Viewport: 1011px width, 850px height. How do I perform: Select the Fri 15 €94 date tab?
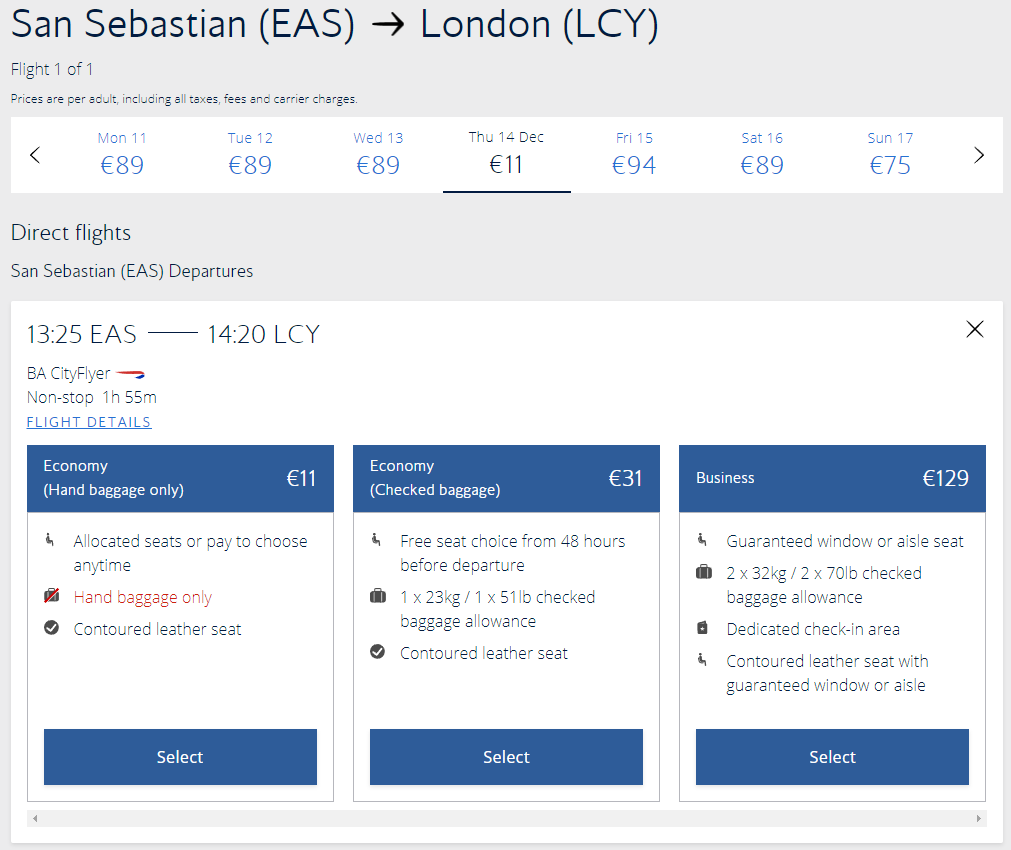point(634,155)
